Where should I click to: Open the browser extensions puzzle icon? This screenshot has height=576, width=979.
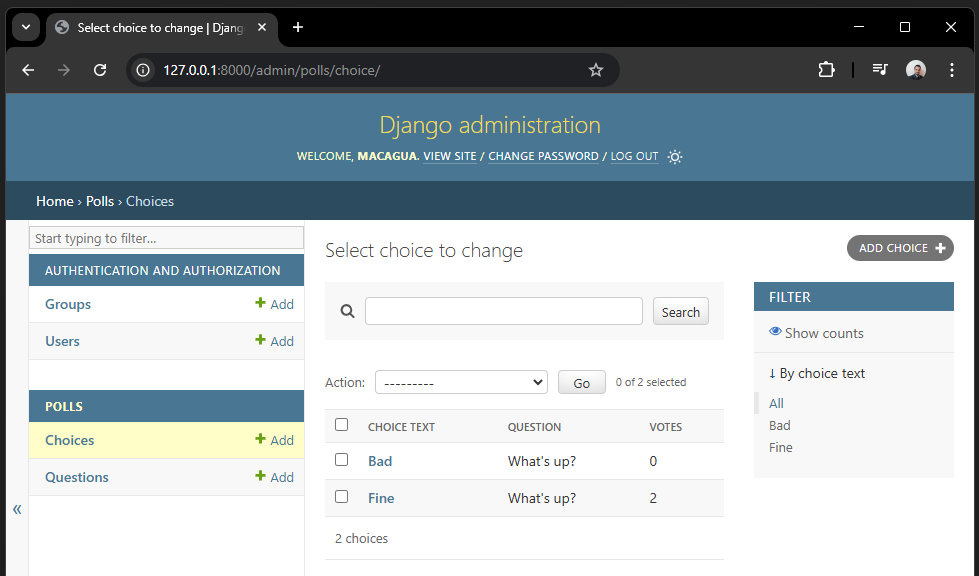point(826,70)
